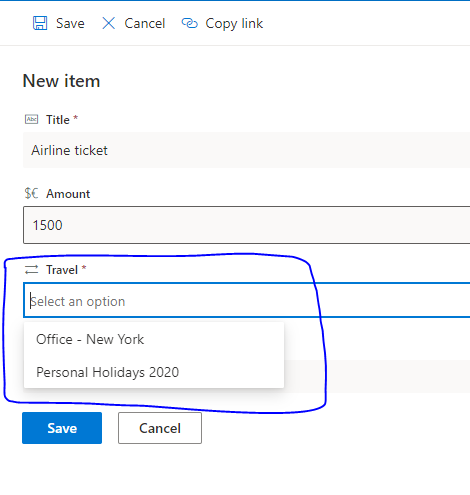Click the lookup arrows icon beside Travel

[32, 269]
